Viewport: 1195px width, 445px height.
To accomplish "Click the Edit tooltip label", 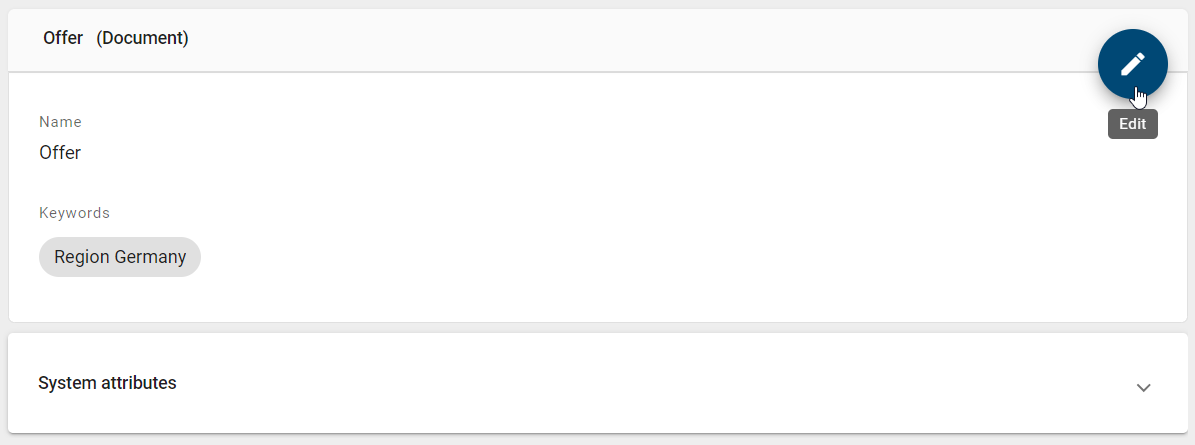I will coord(1132,124).
